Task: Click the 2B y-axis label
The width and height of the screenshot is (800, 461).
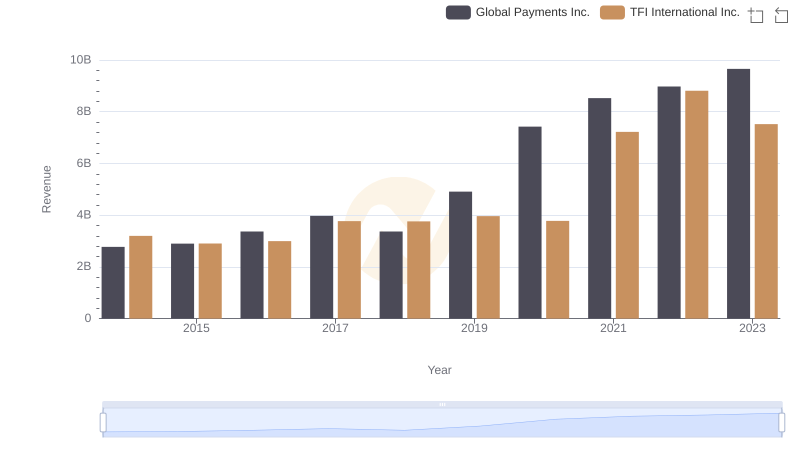Action: (84, 266)
